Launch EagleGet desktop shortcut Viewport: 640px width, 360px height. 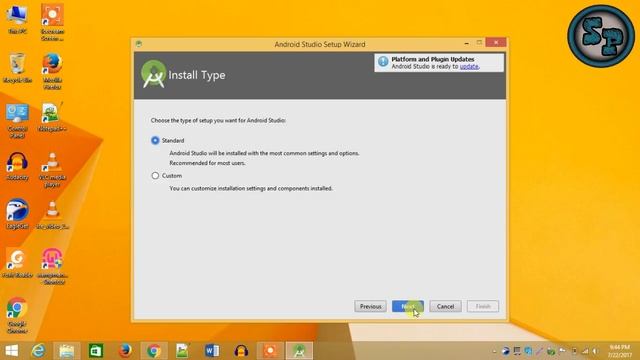tap(17, 214)
